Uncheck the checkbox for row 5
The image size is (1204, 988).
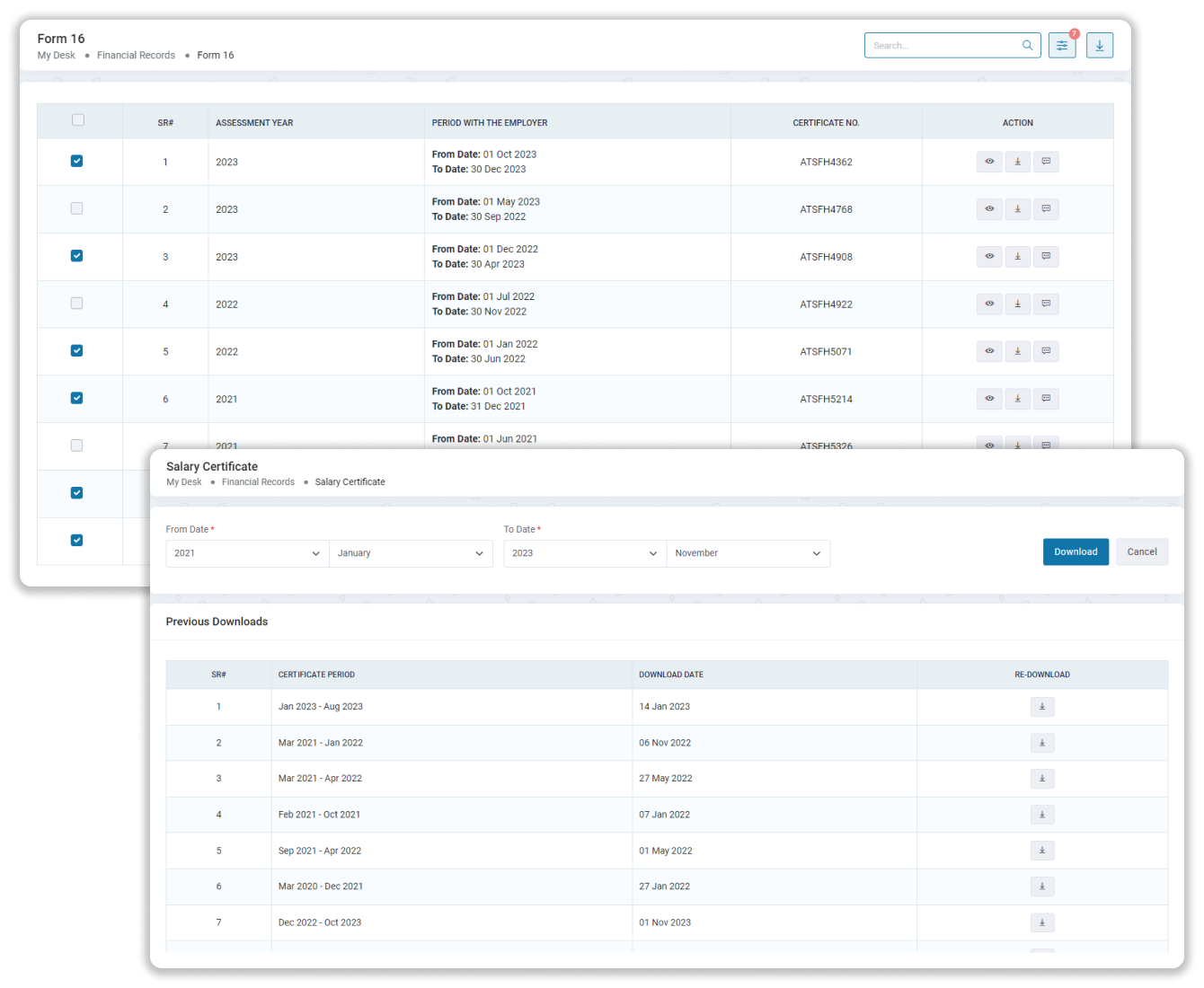[76, 351]
